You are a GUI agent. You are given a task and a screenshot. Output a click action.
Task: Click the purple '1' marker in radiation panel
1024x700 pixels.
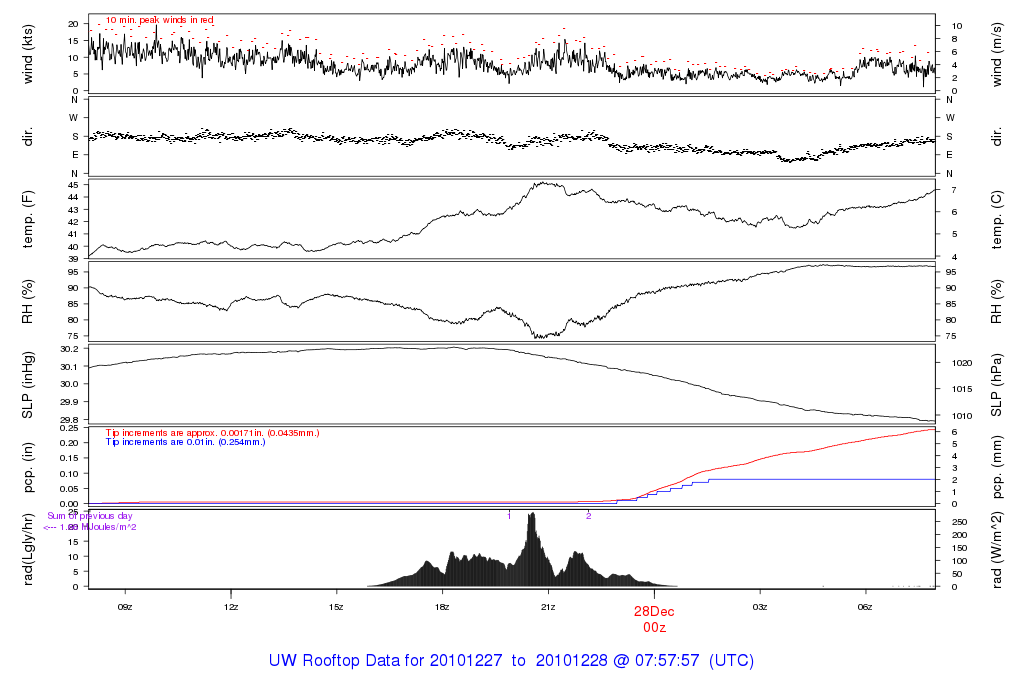(509, 515)
